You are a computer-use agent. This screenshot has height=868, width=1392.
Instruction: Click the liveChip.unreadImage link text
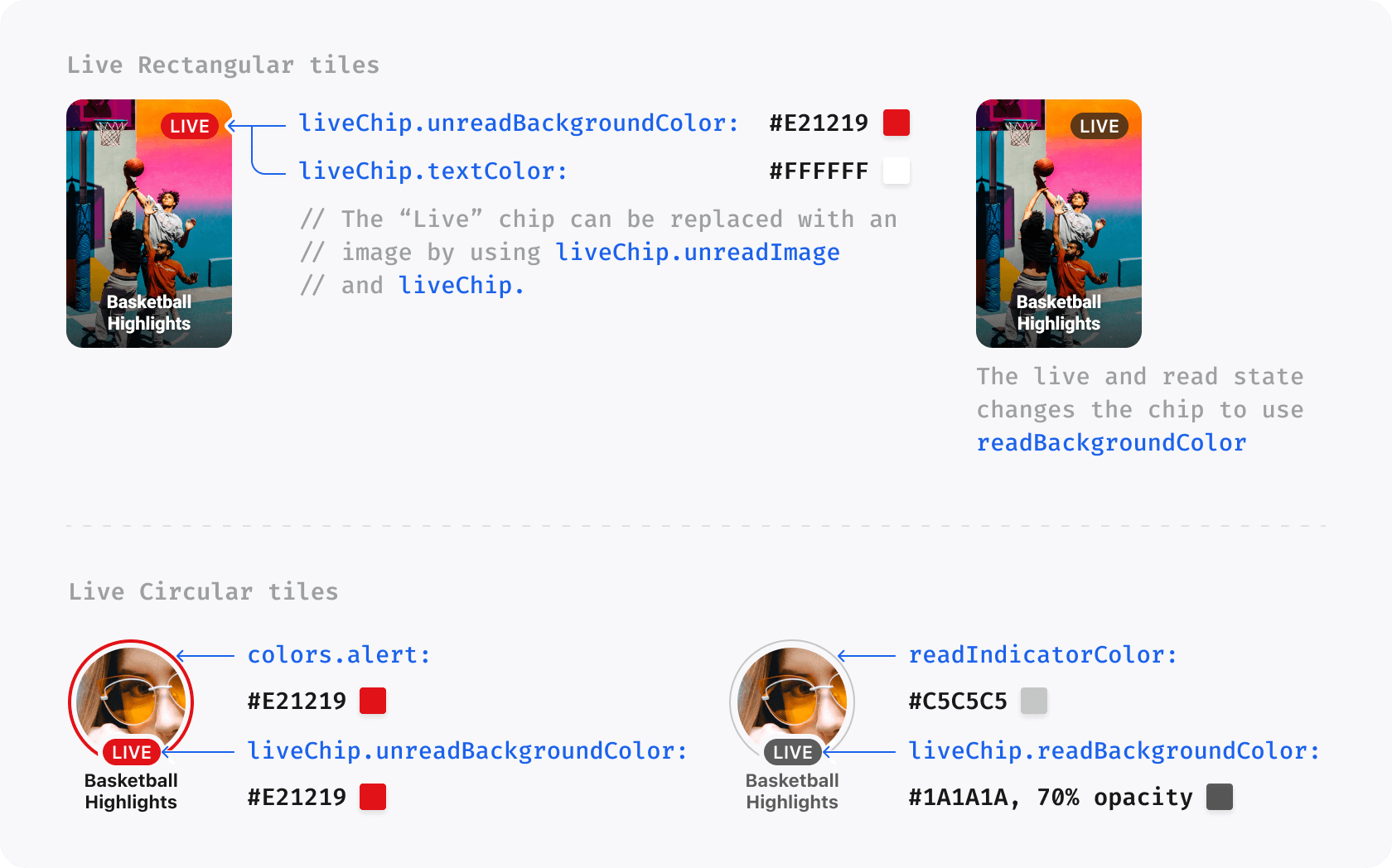697,253
